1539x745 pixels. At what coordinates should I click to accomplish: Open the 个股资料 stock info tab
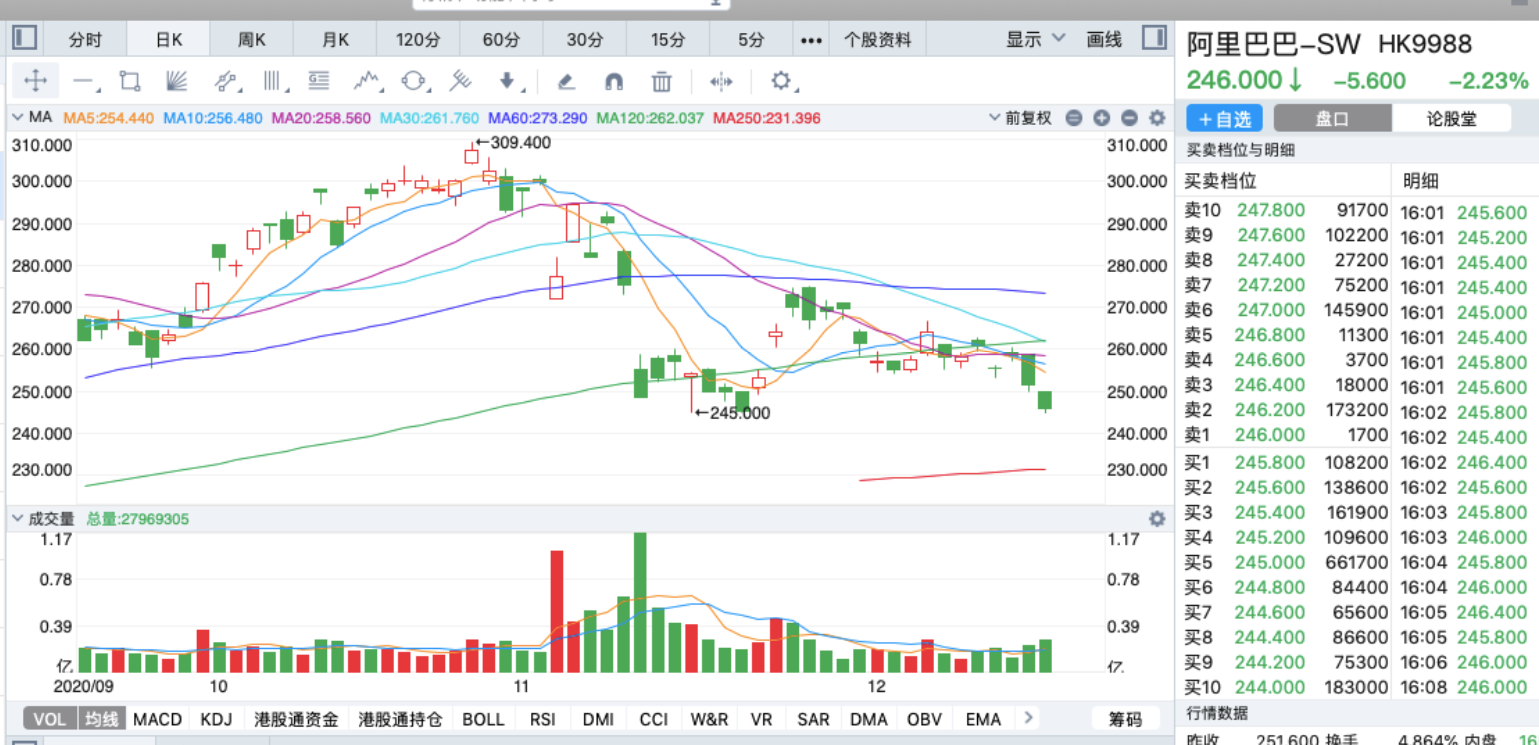878,40
